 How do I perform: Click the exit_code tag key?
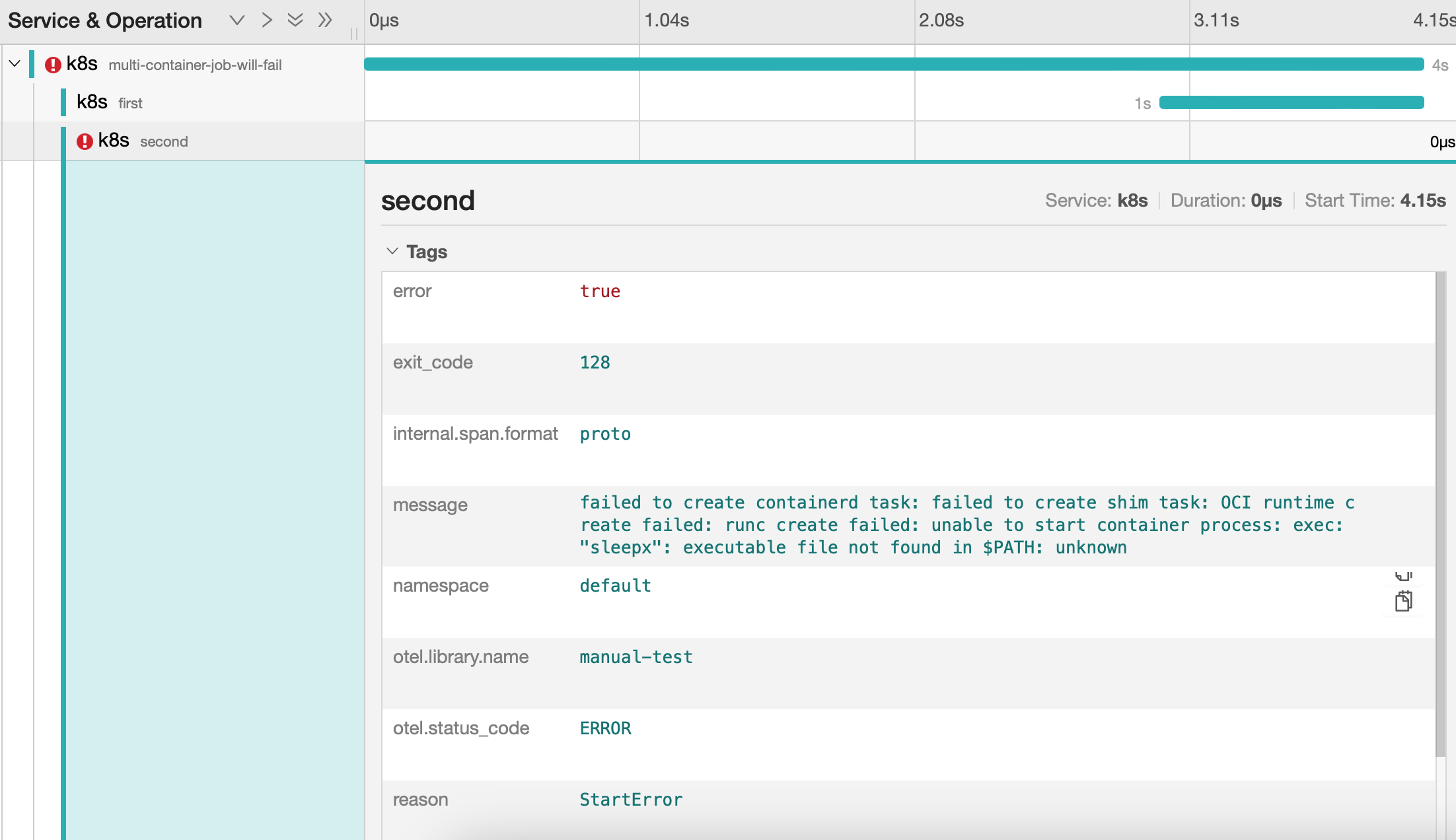tap(433, 363)
